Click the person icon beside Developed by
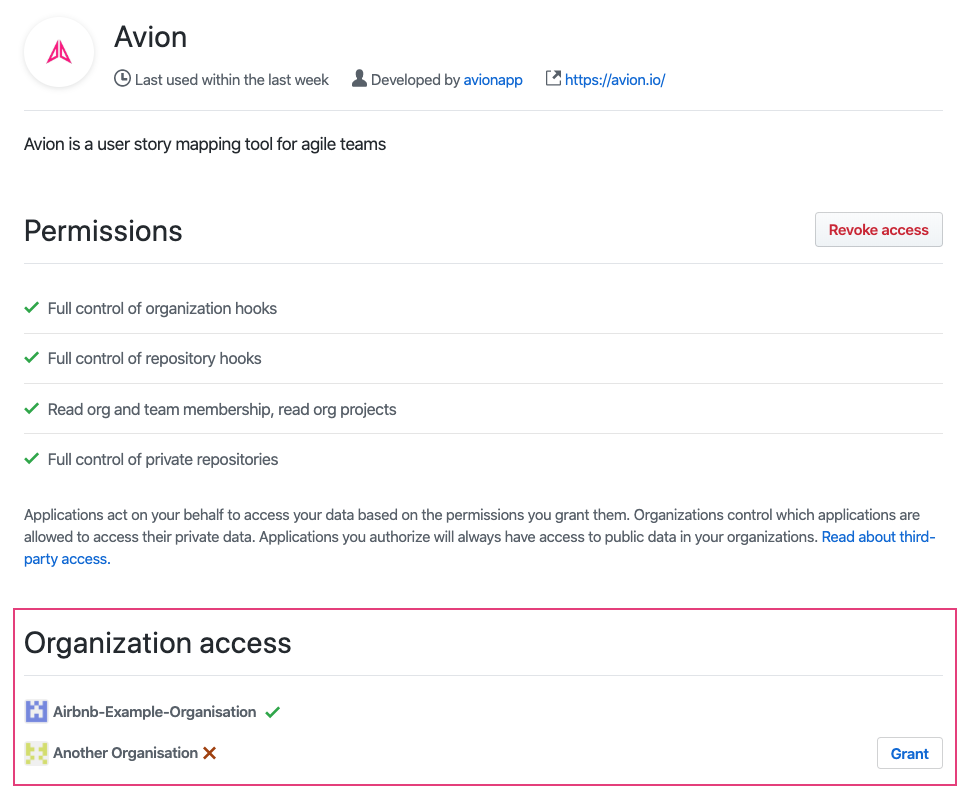 click(x=359, y=78)
